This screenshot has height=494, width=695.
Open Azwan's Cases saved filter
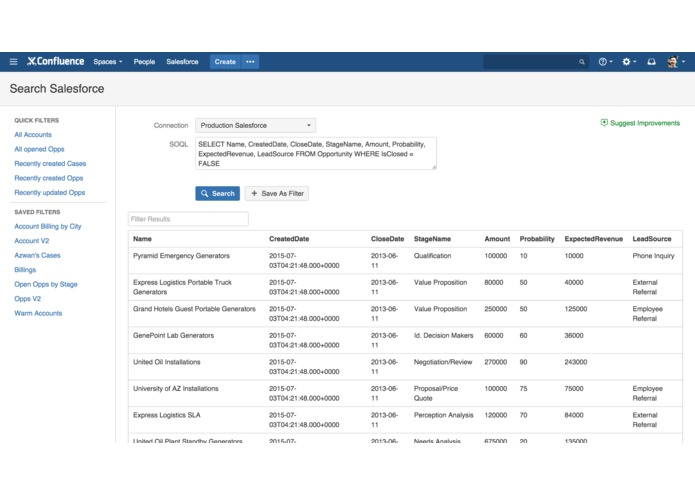pyautogui.click(x=37, y=256)
